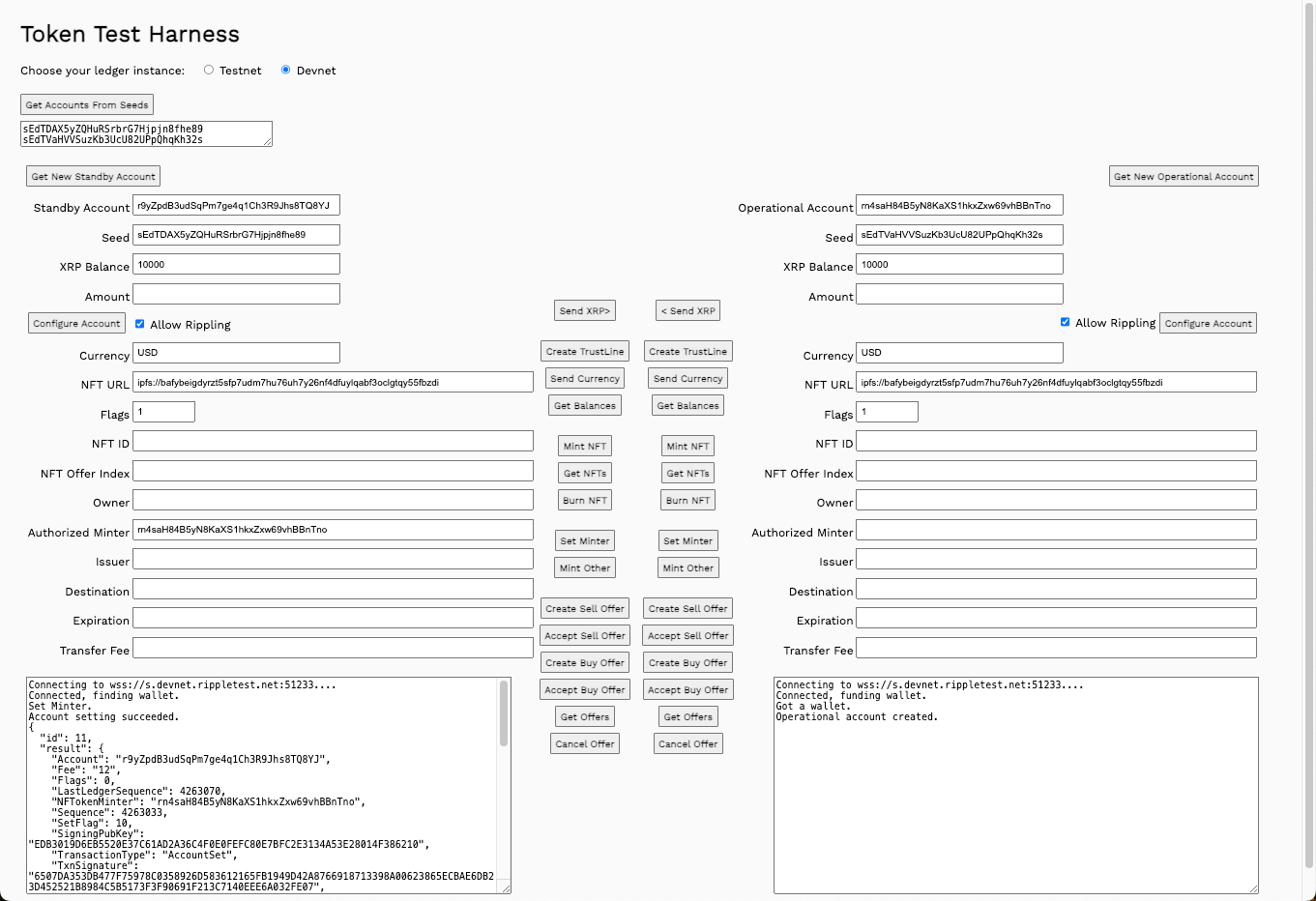
Task: Toggle Allow Rippling for the standby account
Action: (140, 324)
